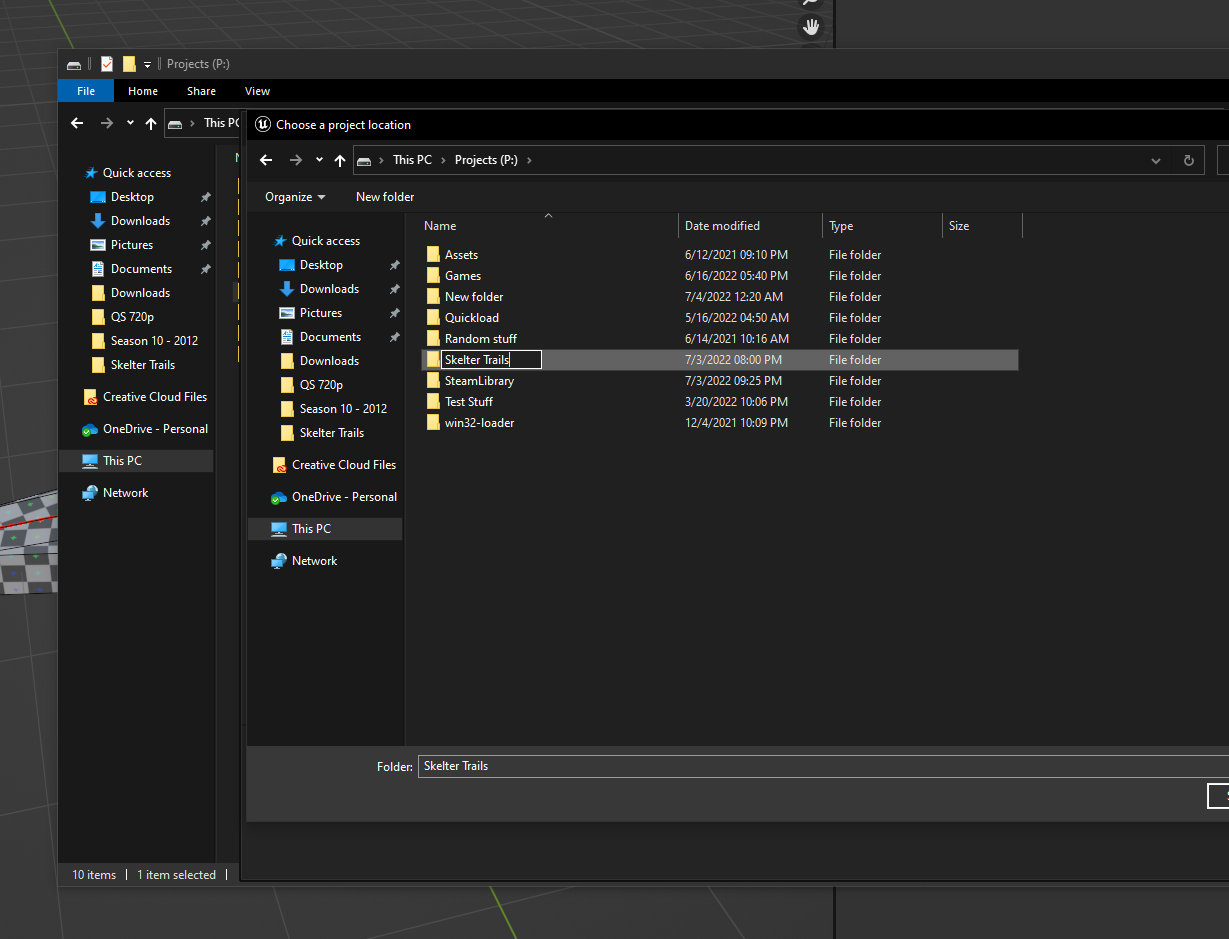Select the New folder row in the file list
Viewport: 1229px width, 939px height.
(x=720, y=297)
